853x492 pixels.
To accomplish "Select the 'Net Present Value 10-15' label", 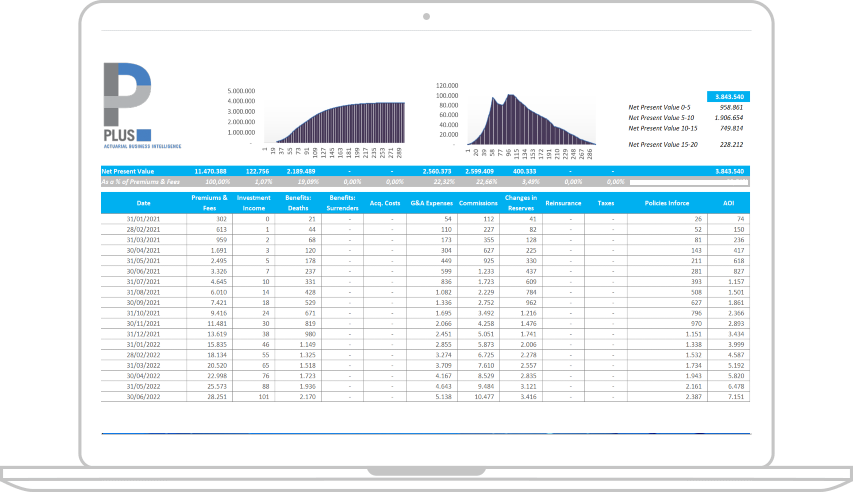I will point(663,128).
